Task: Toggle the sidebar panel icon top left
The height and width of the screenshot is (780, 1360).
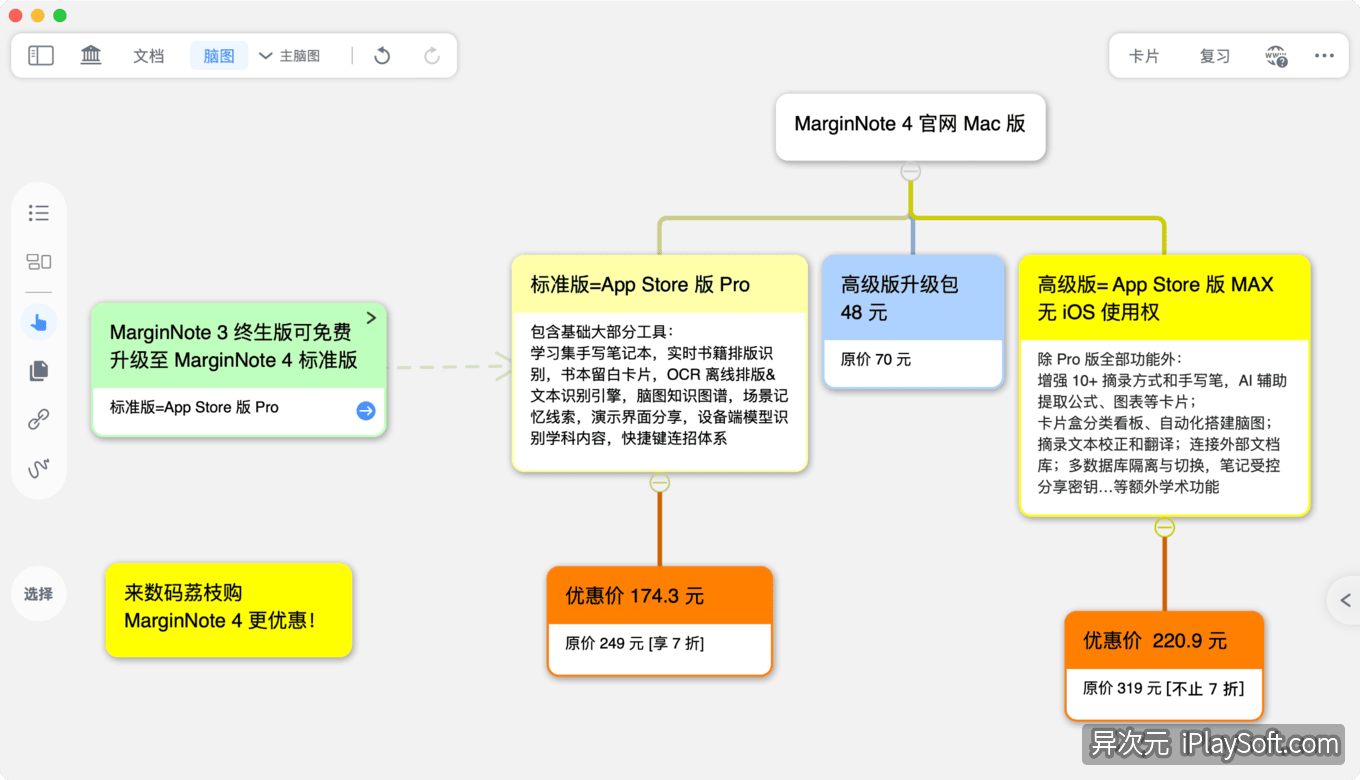Action: [40, 55]
